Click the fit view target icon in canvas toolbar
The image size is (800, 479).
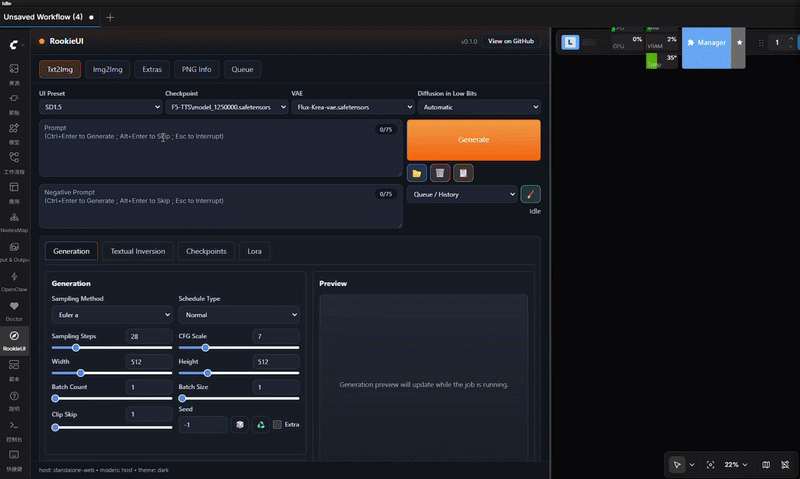(x=710, y=465)
